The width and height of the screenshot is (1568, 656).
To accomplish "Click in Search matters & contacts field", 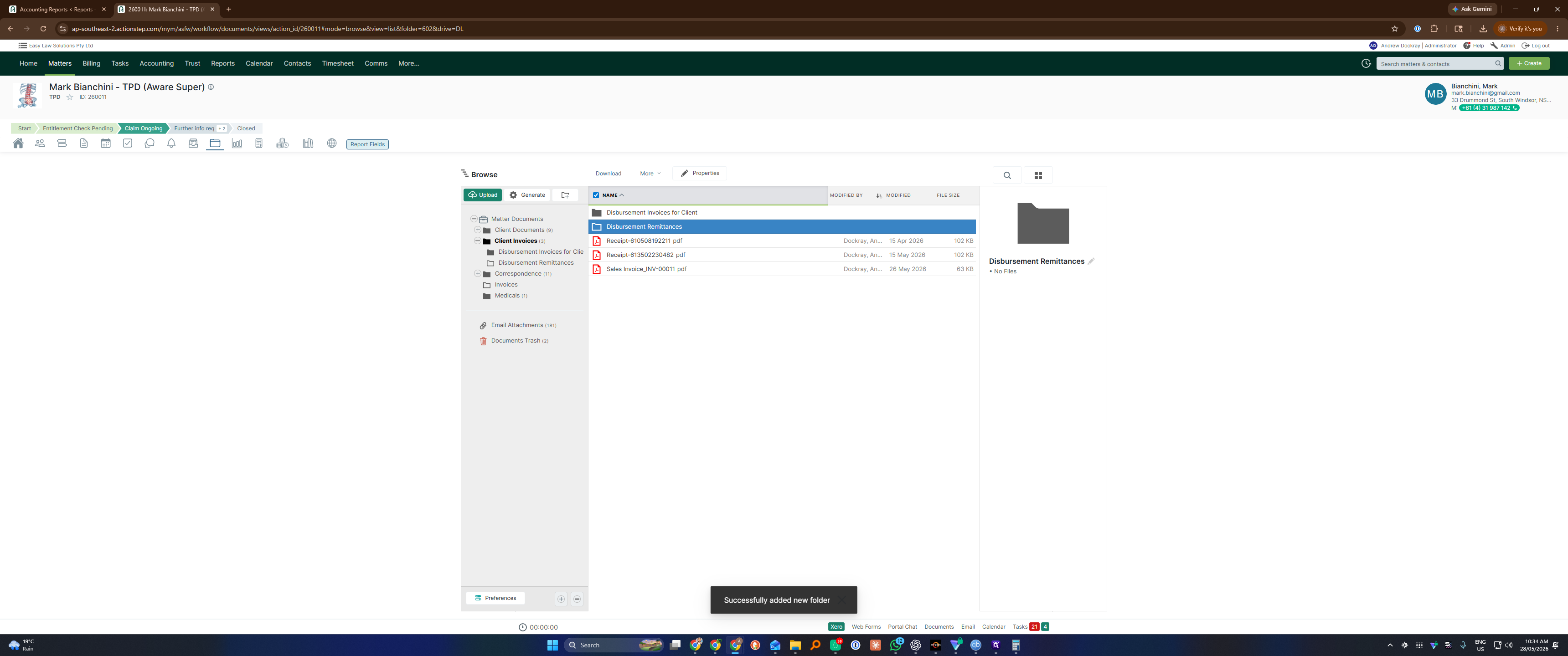I will click(x=1439, y=64).
